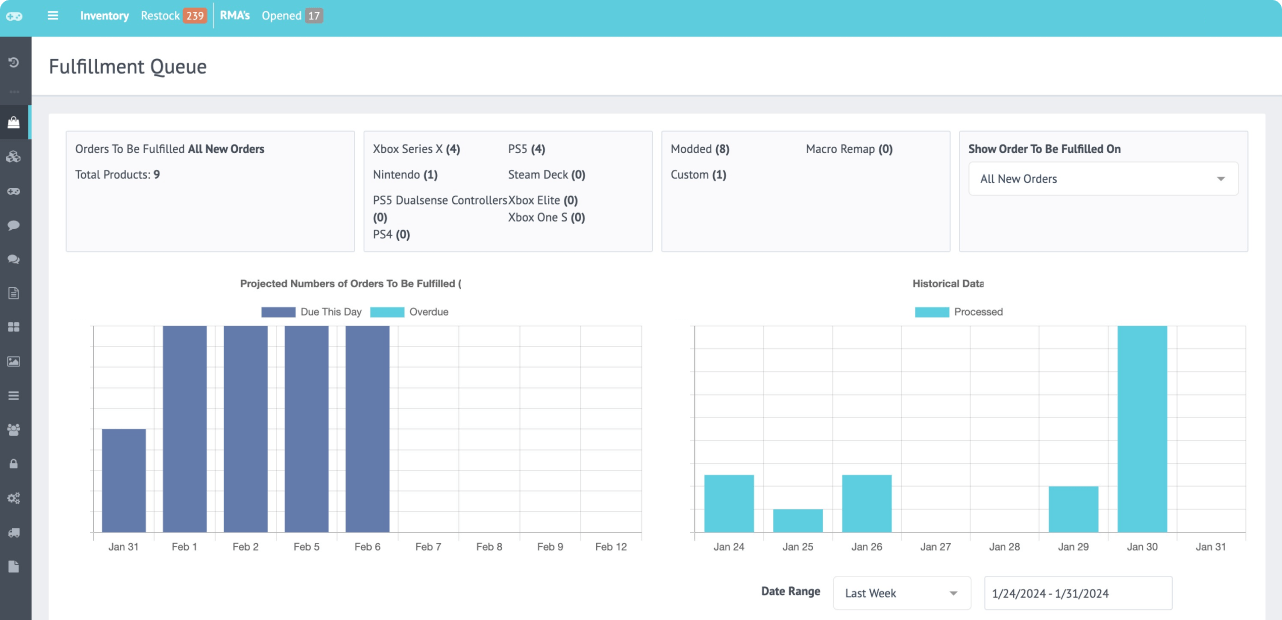1282x620 pixels.
Task: Toggle the Overdue legend series
Action: 410,312
